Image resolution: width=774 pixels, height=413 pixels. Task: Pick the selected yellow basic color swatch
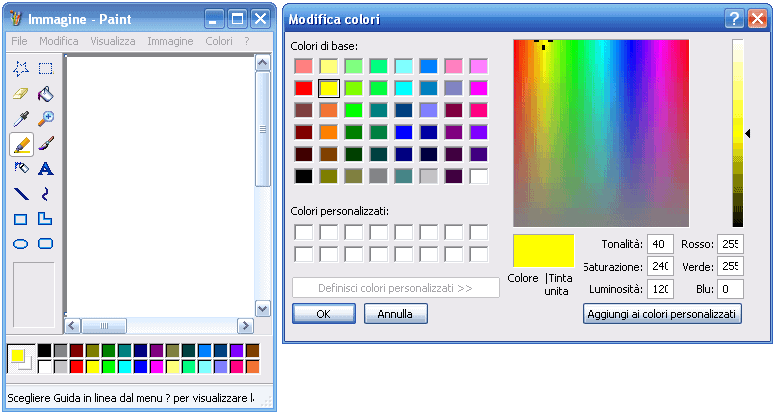(329, 88)
